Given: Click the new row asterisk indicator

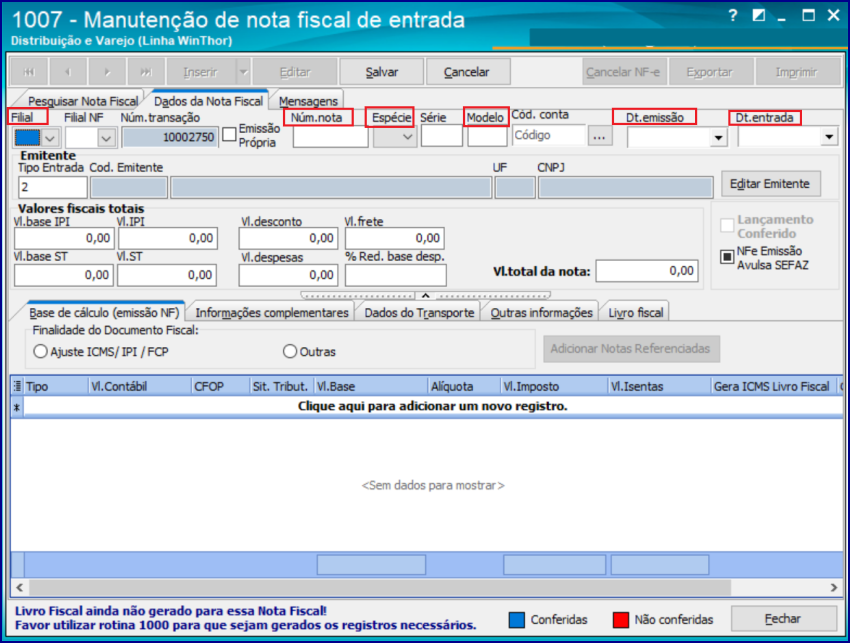Looking at the screenshot, I should [17, 407].
